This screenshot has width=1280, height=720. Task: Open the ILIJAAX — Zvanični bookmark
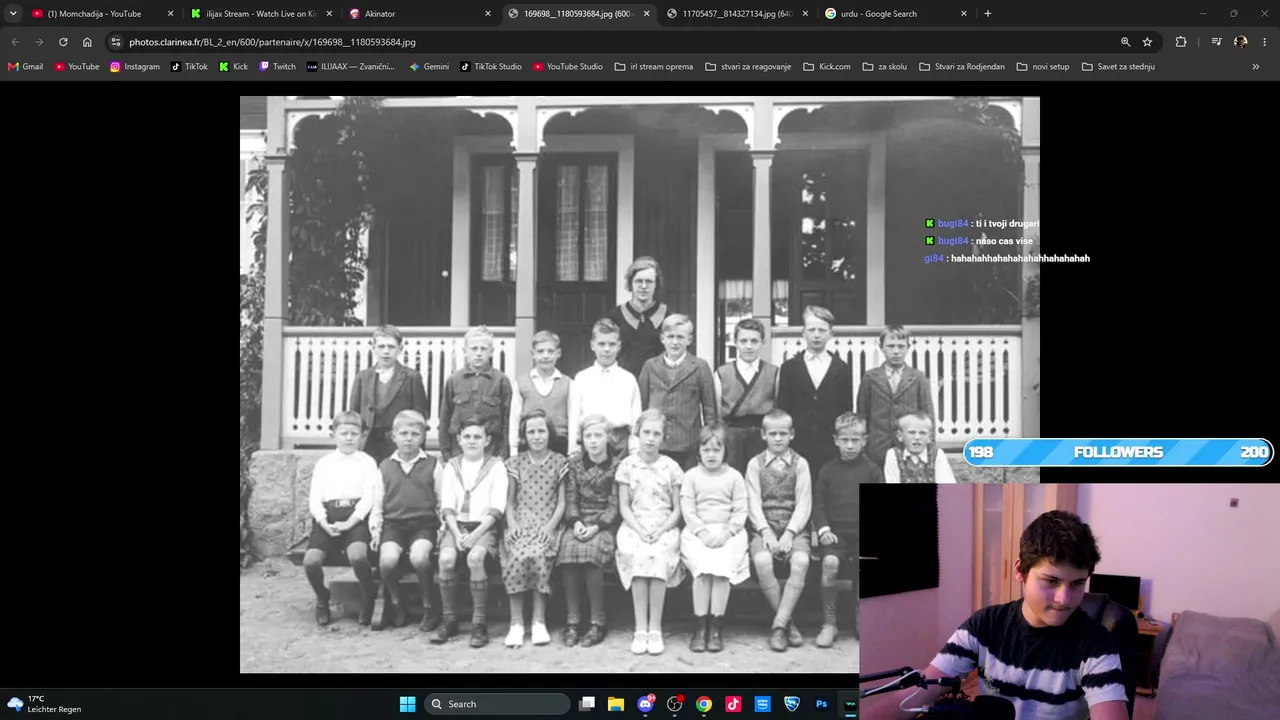[x=350, y=67]
